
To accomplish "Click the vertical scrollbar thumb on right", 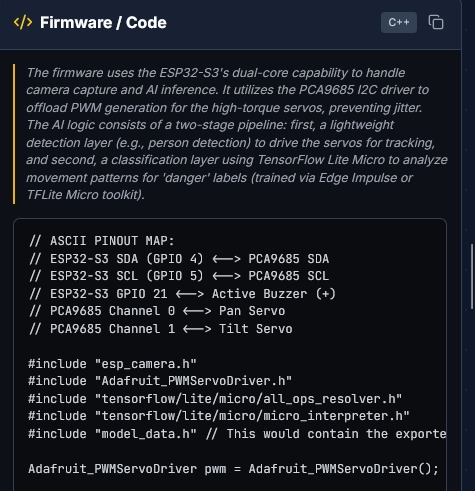I will 472,277.
